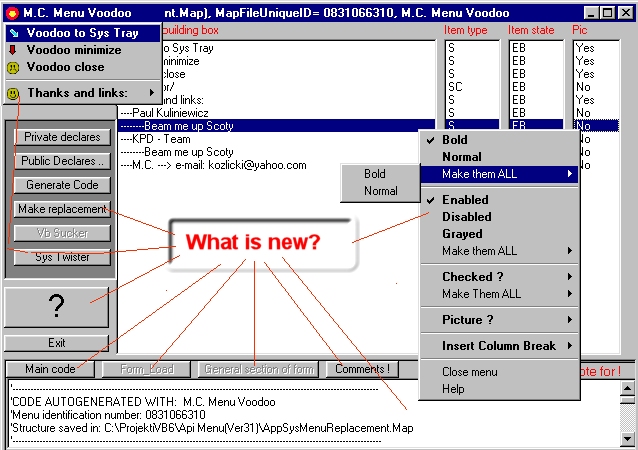Image resolution: width=638 pixels, height=450 pixels.
Task: Open the Help menu entry
Action: (453, 389)
